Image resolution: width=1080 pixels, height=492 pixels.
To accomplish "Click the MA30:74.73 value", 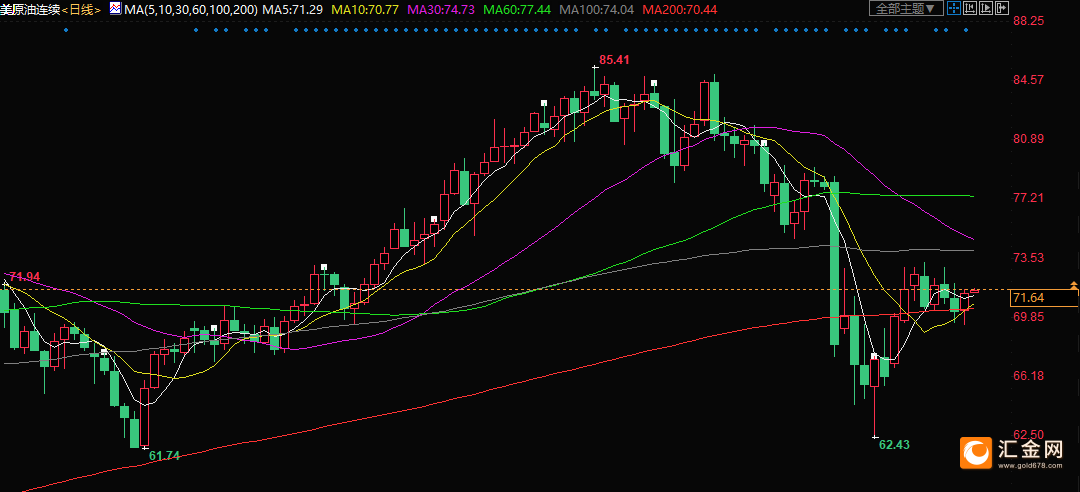I will (x=443, y=9).
